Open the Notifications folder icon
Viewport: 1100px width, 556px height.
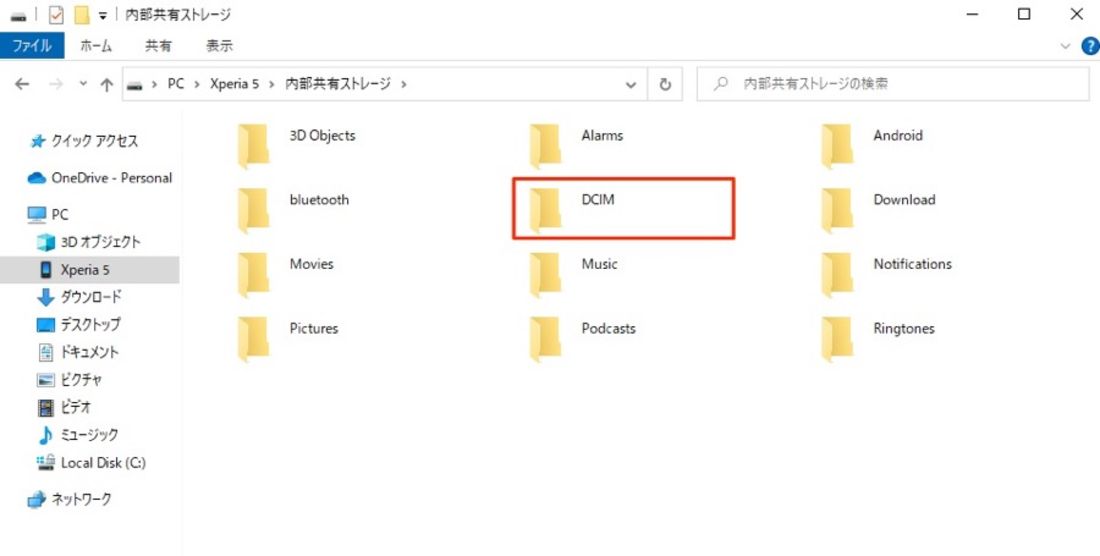tap(837, 275)
